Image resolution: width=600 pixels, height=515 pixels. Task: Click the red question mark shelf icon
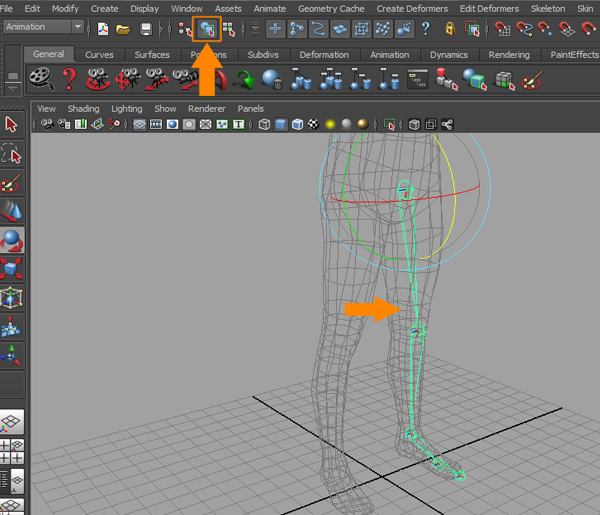point(69,79)
